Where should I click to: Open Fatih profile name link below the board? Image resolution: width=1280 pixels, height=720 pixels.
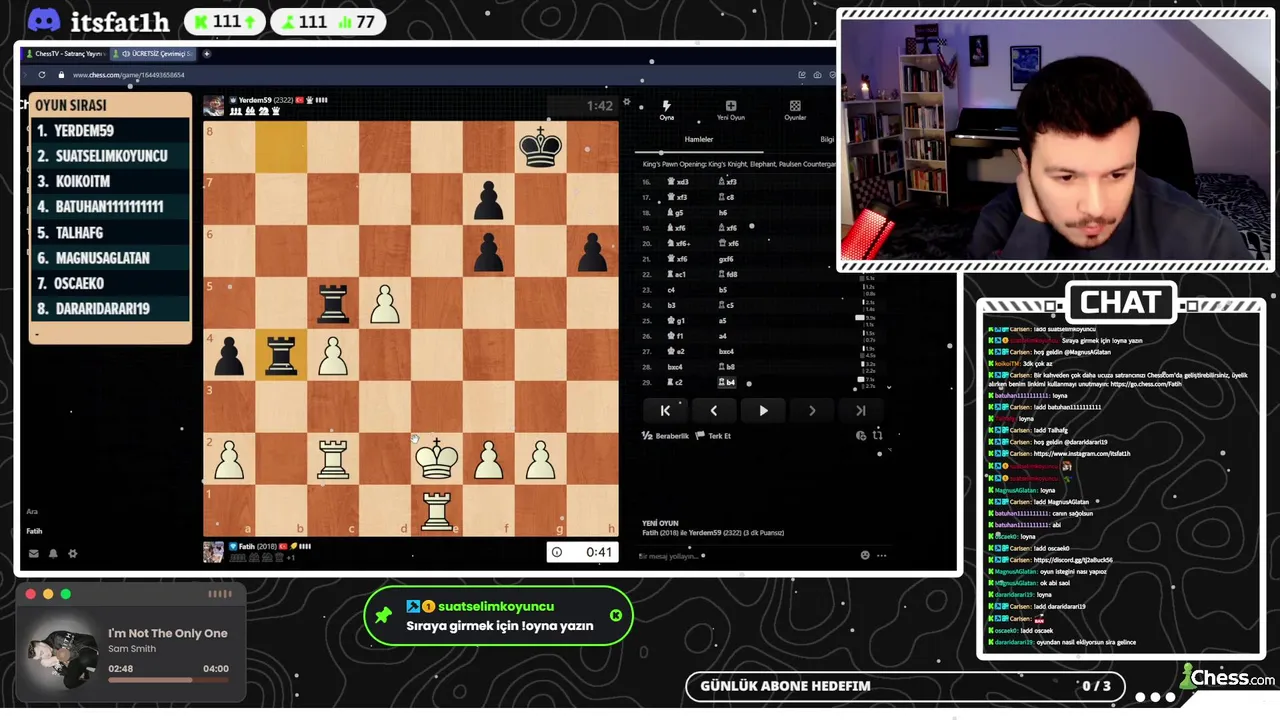click(246, 547)
